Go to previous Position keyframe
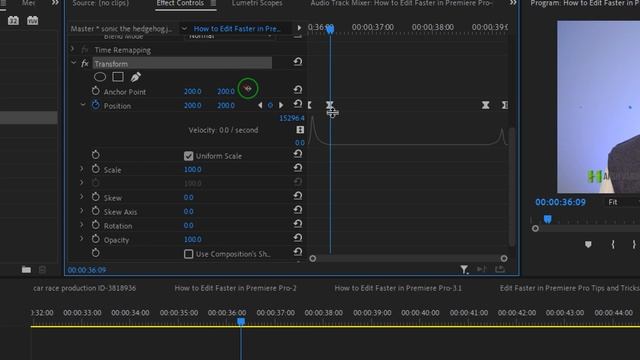 (260, 105)
